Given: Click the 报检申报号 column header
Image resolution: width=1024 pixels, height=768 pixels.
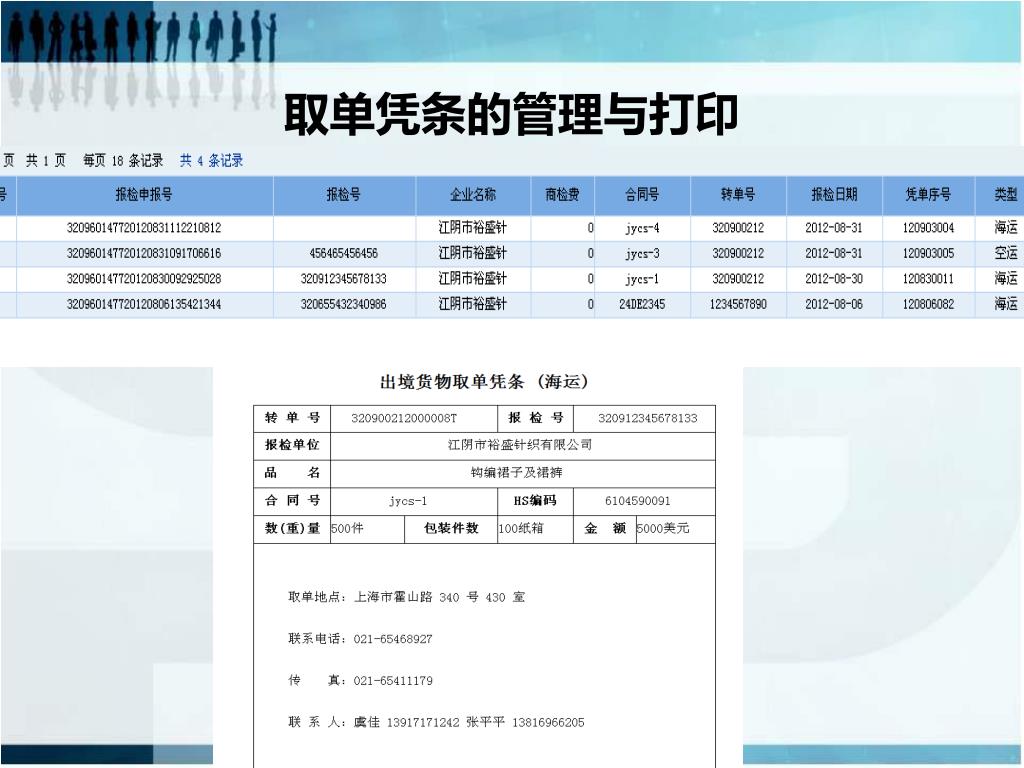Looking at the screenshot, I should coord(144,195).
